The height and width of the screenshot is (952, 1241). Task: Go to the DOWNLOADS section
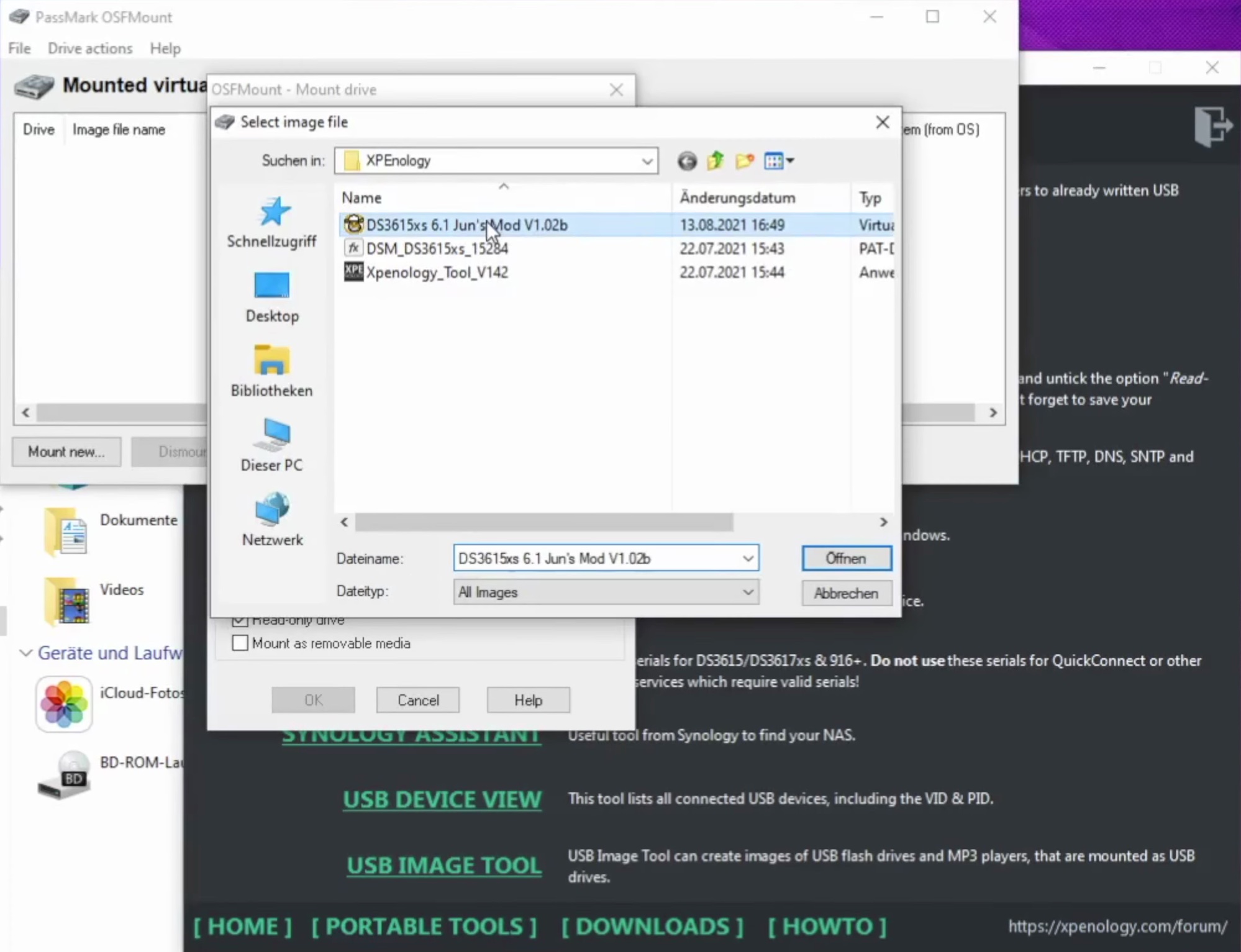click(x=652, y=927)
